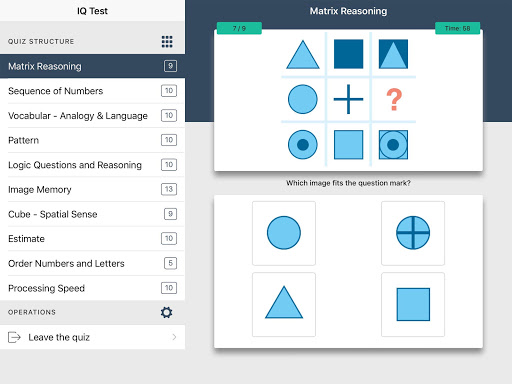Click Order Numbers and Letters badge 5
Screen dimensions: 512x384
click(170, 263)
